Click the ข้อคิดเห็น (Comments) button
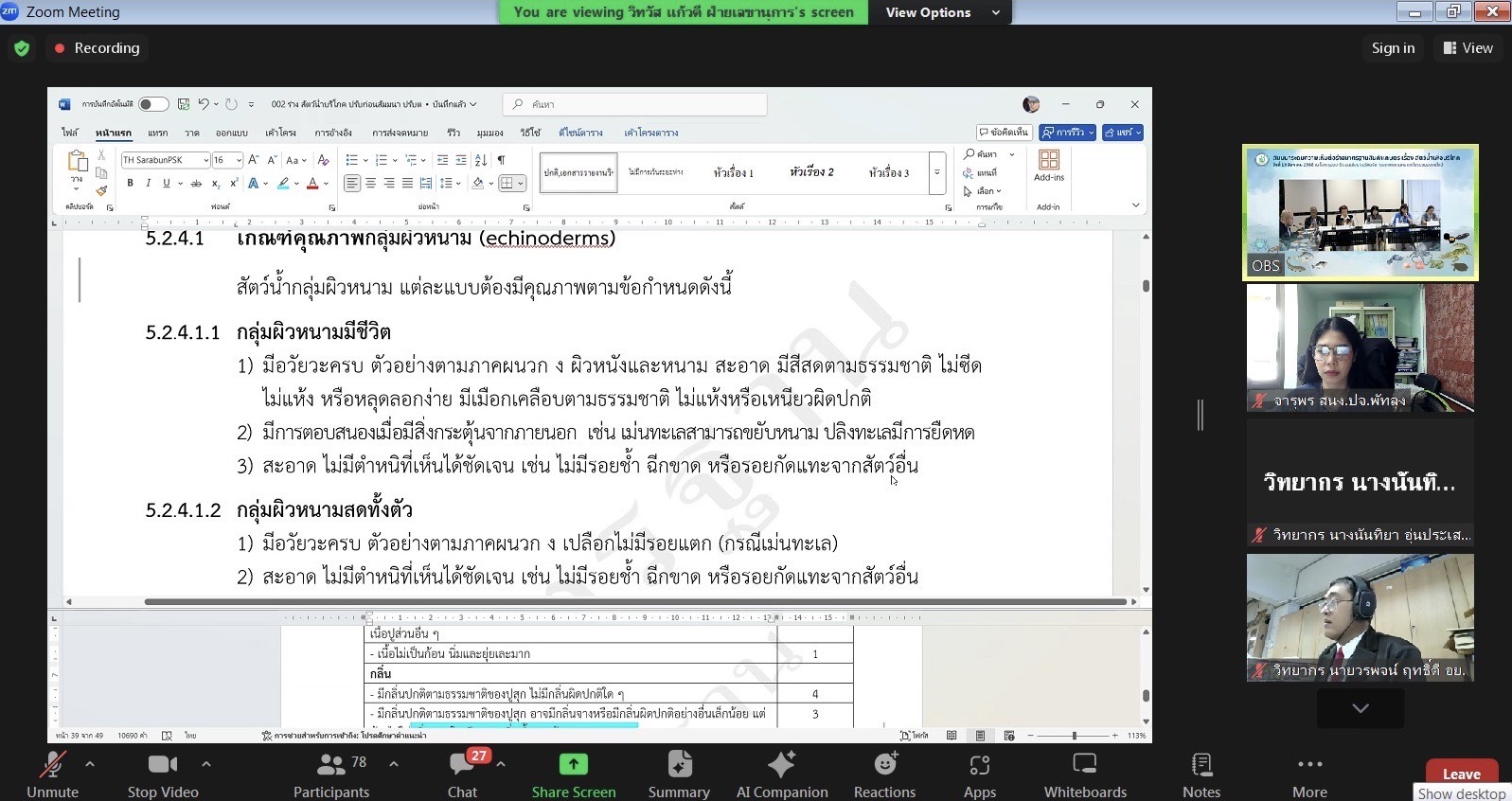The image size is (1512, 801). click(1005, 133)
